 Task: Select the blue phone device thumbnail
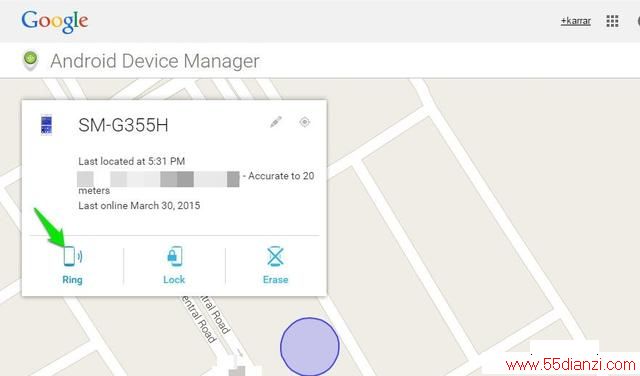point(46,125)
